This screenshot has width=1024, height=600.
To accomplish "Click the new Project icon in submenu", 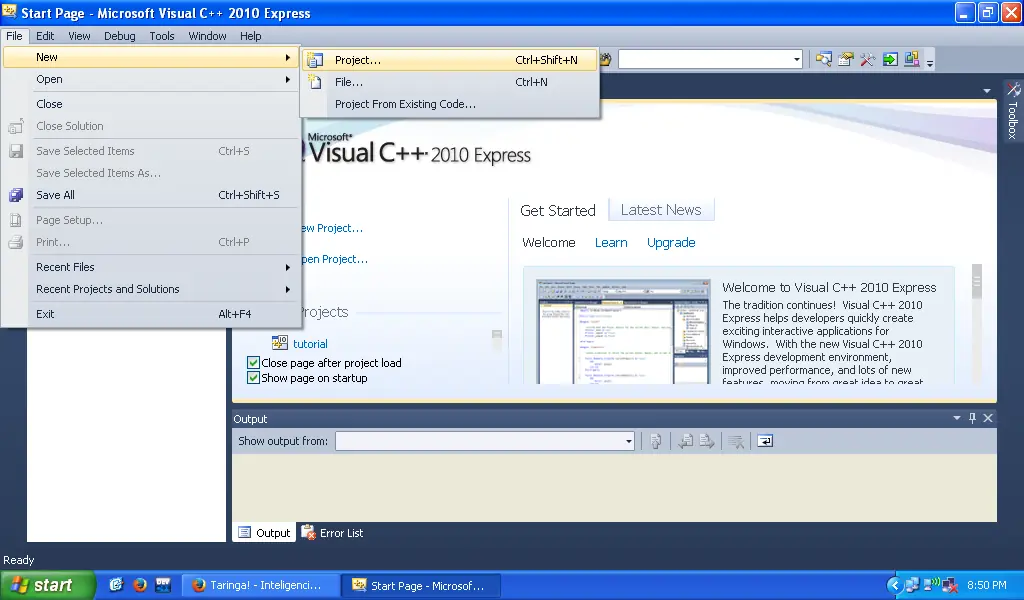I will tap(315, 60).
